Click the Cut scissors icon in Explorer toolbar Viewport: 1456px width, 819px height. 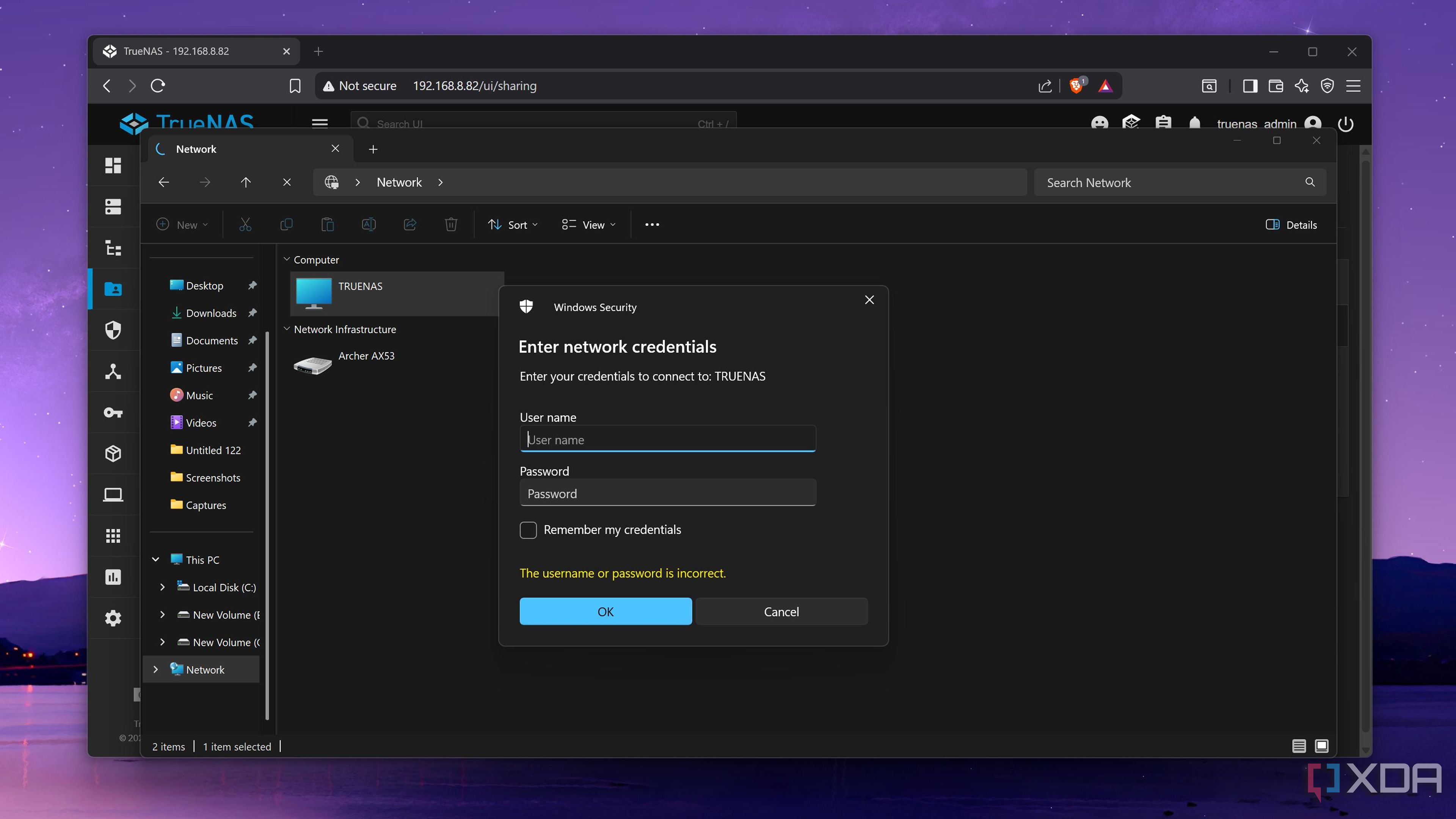coord(245,224)
